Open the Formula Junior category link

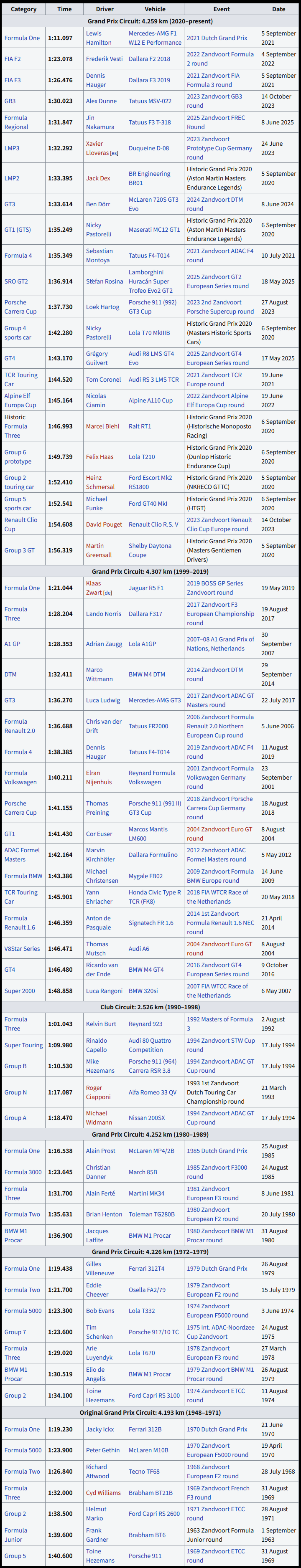(x=16, y=1535)
